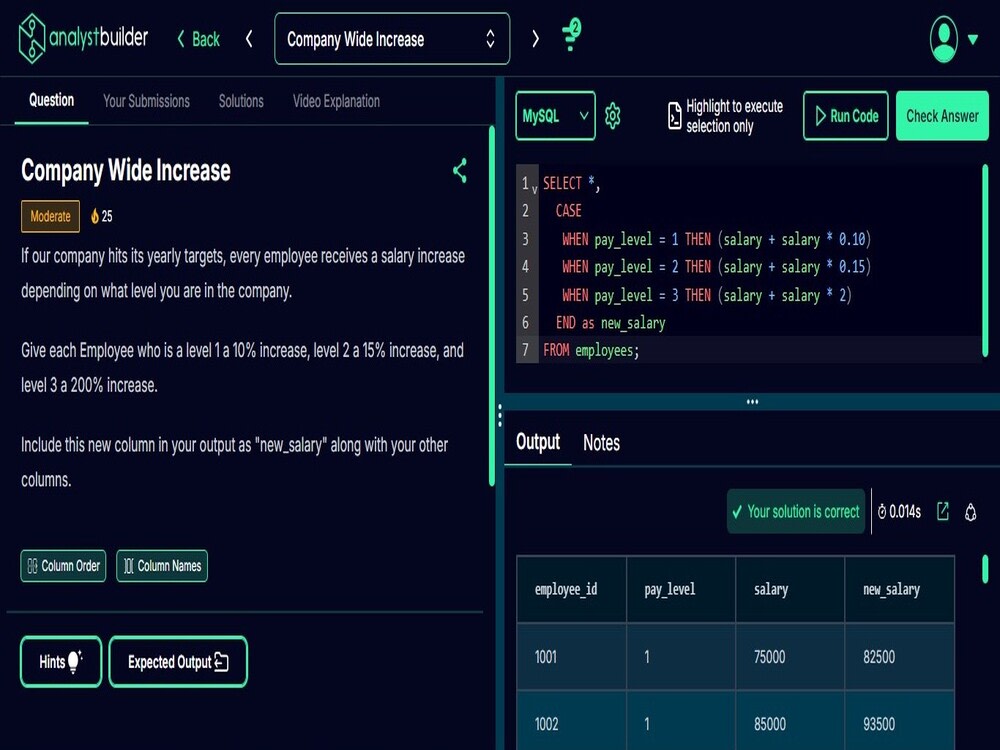Open the Solutions tab
The height and width of the screenshot is (750, 1000).
pyautogui.click(x=241, y=101)
